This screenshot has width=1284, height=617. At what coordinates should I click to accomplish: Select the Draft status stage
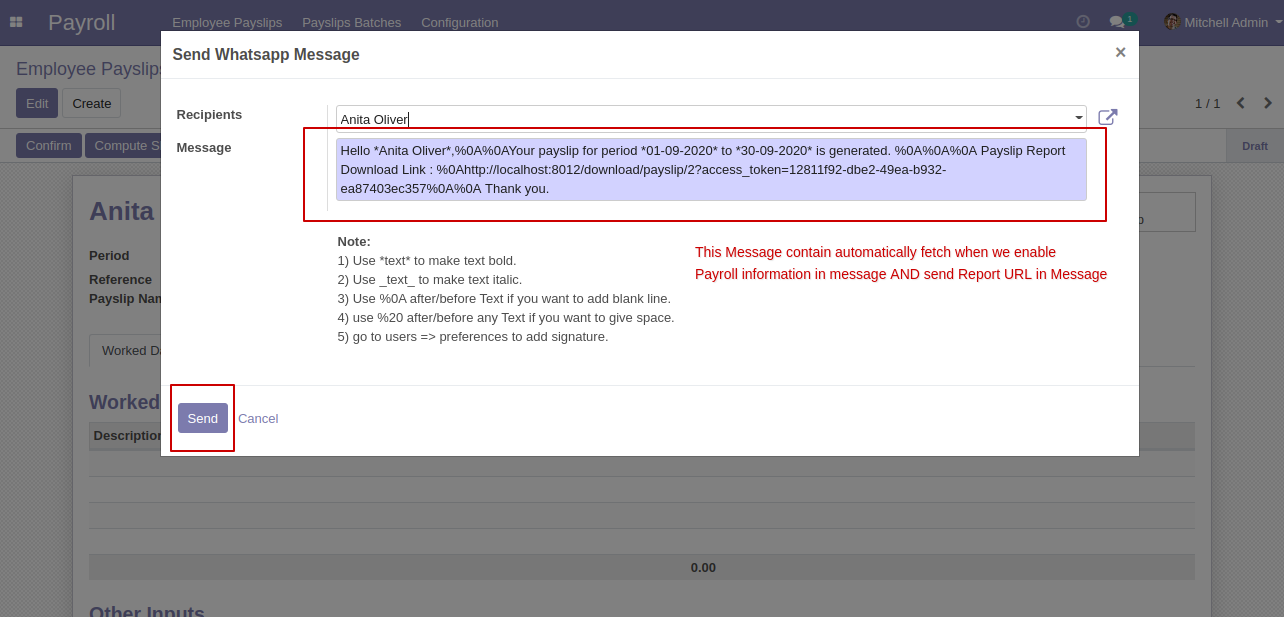1255,145
